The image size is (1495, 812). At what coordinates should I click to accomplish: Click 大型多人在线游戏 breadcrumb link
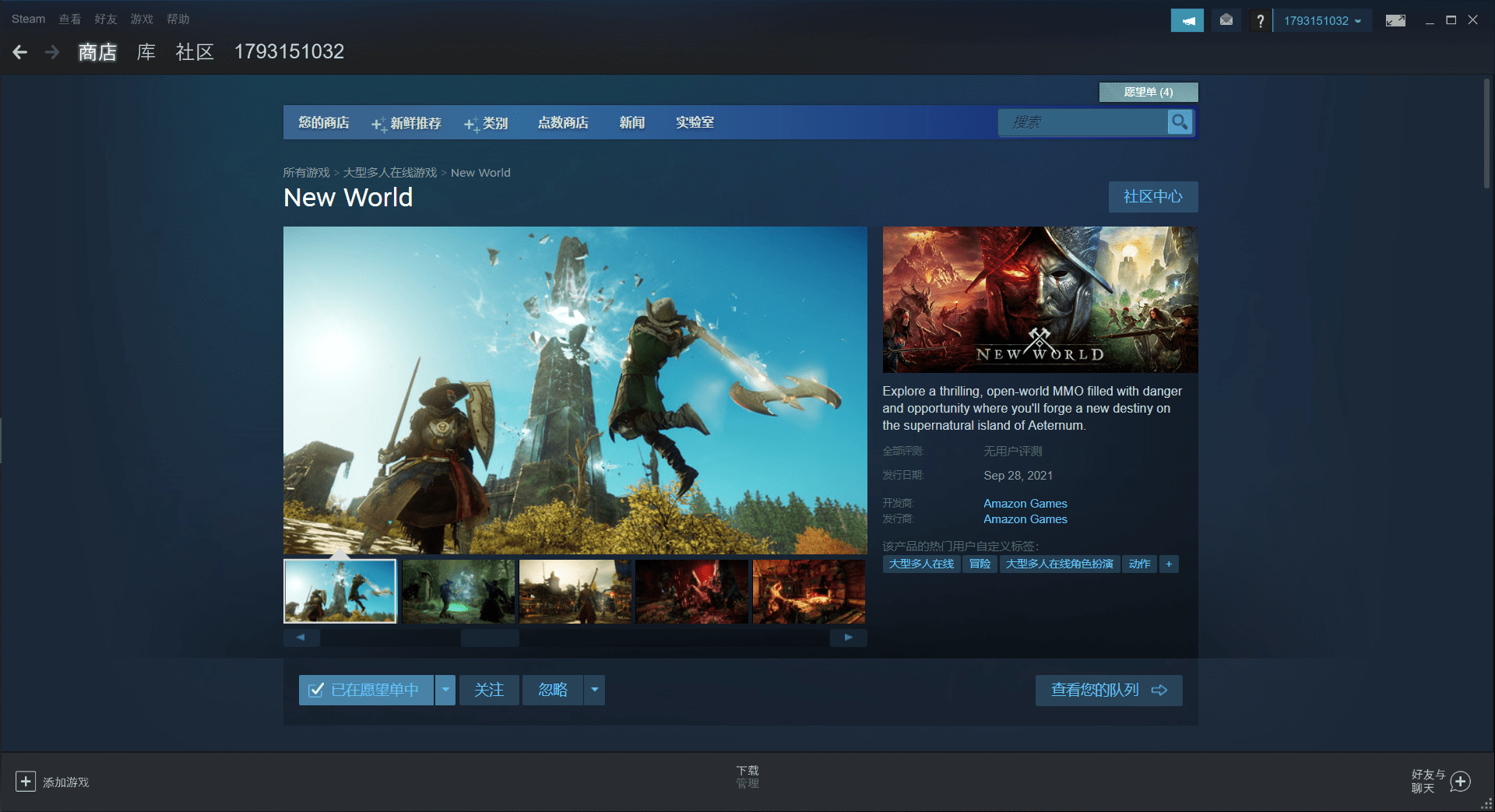pyautogui.click(x=390, y=173)
